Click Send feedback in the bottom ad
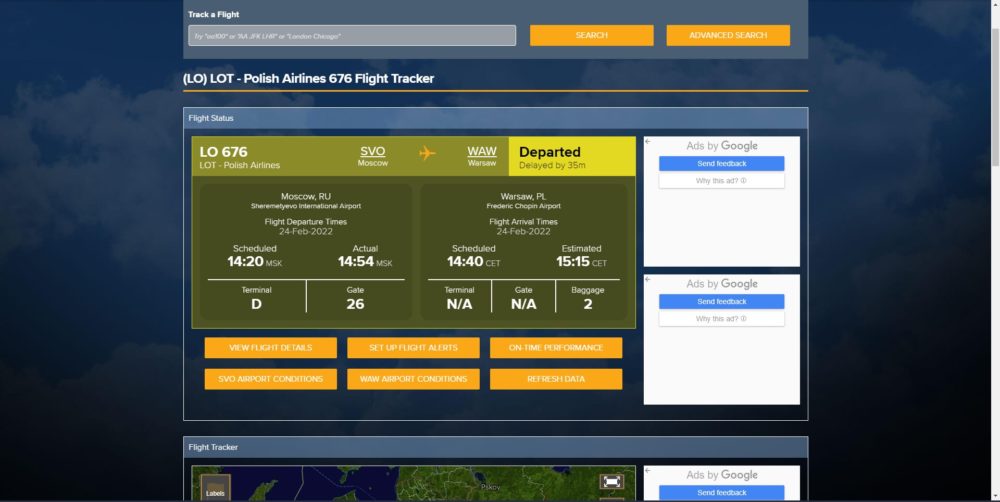This screenshot has width=1000, height=502. coord(722,492)
